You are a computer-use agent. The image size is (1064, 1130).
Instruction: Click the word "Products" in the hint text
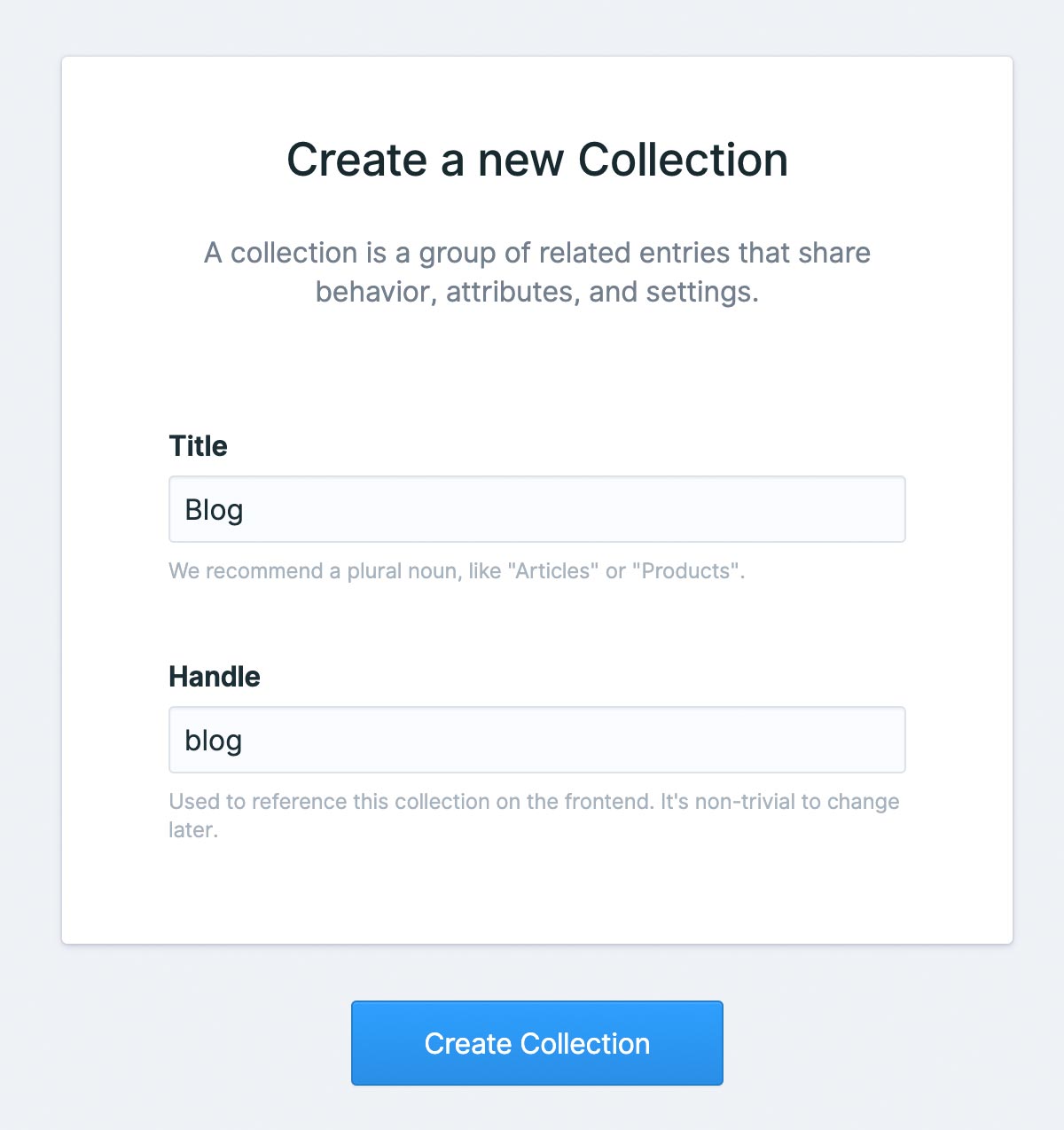point(689,571)
